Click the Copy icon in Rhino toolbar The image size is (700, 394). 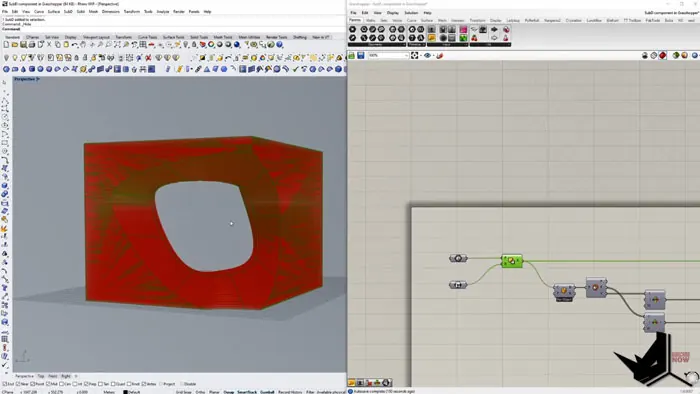click(58, 45)
